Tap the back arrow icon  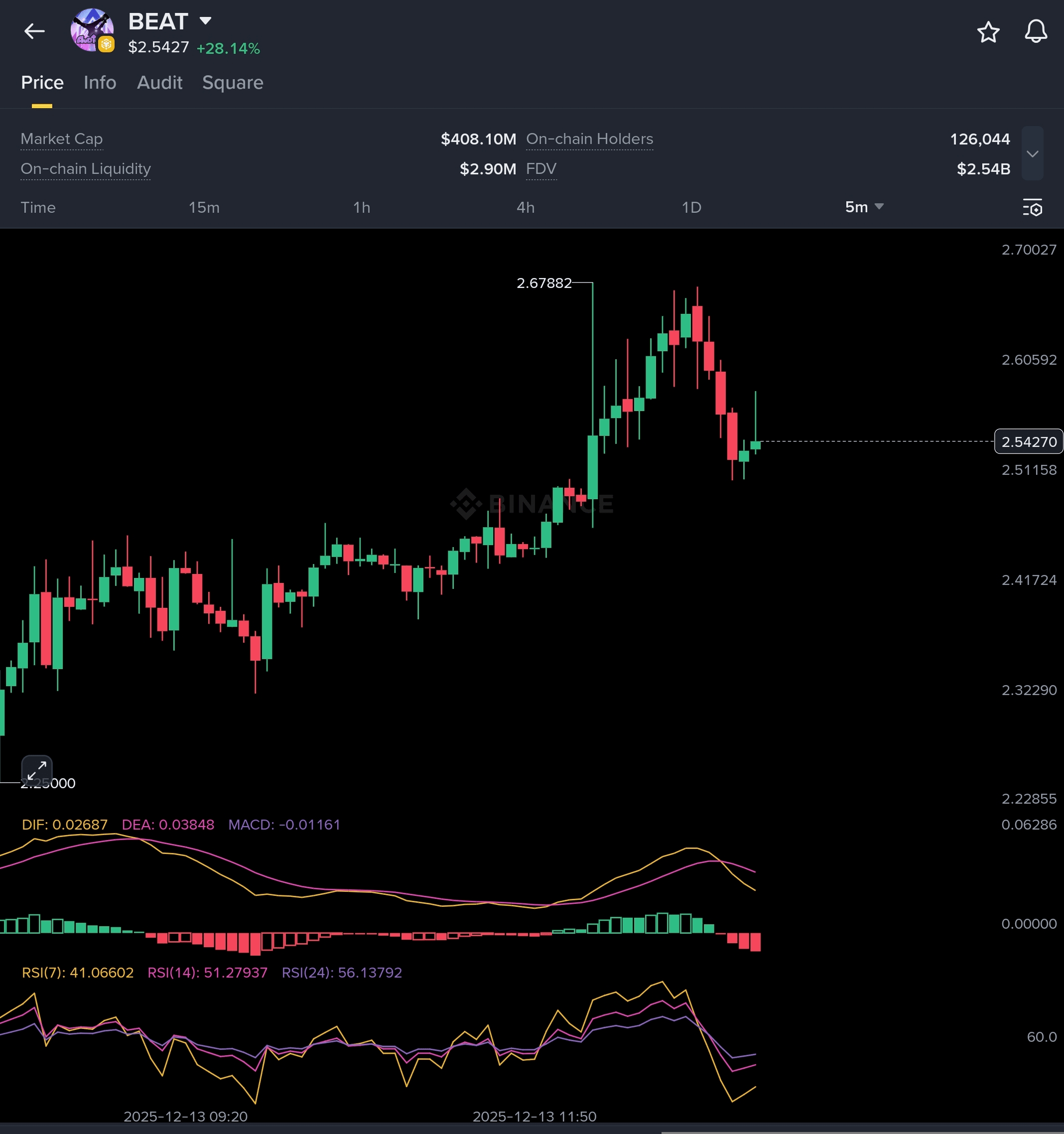34,31
